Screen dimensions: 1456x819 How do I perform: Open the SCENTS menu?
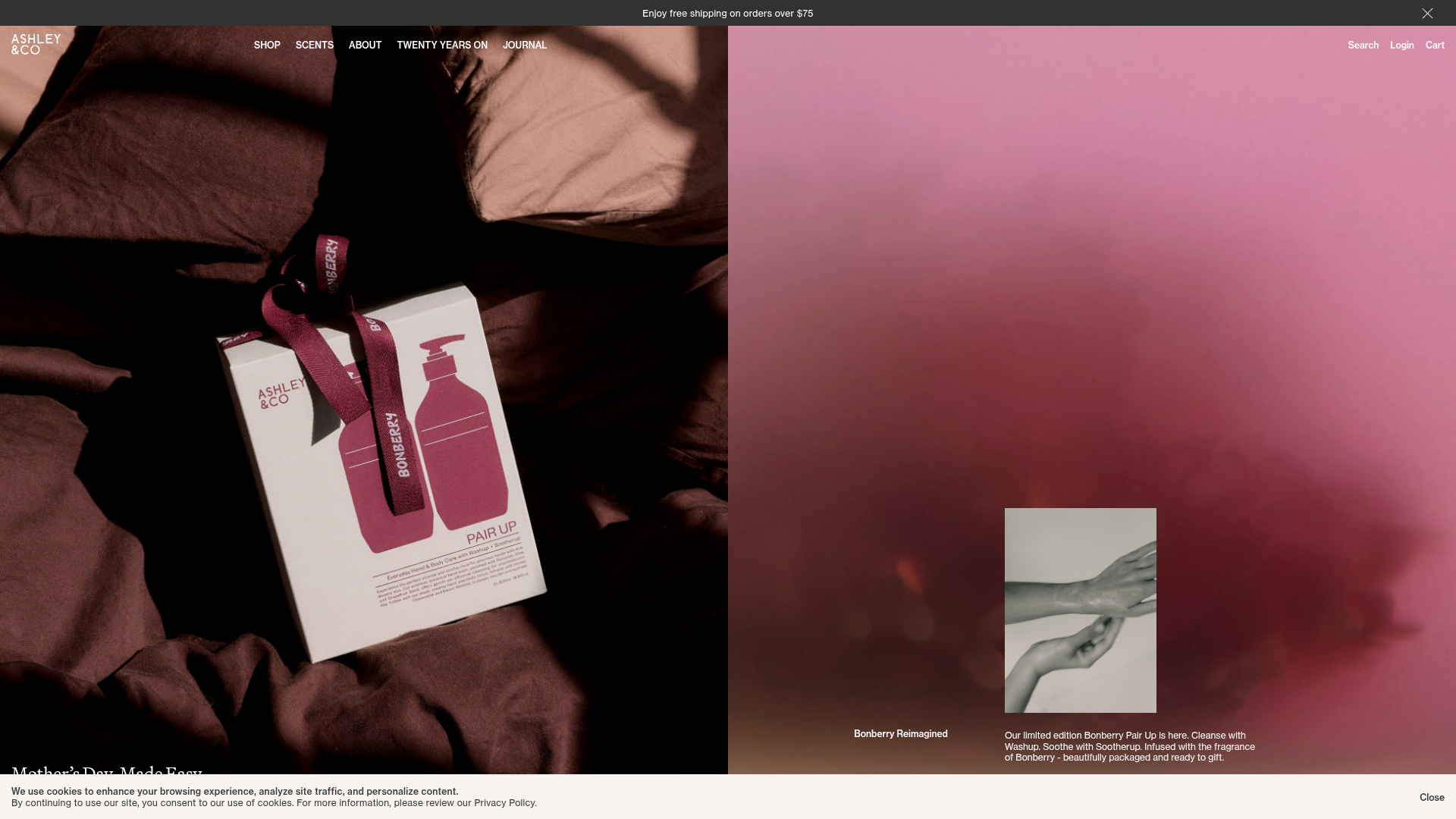[314, 45]
